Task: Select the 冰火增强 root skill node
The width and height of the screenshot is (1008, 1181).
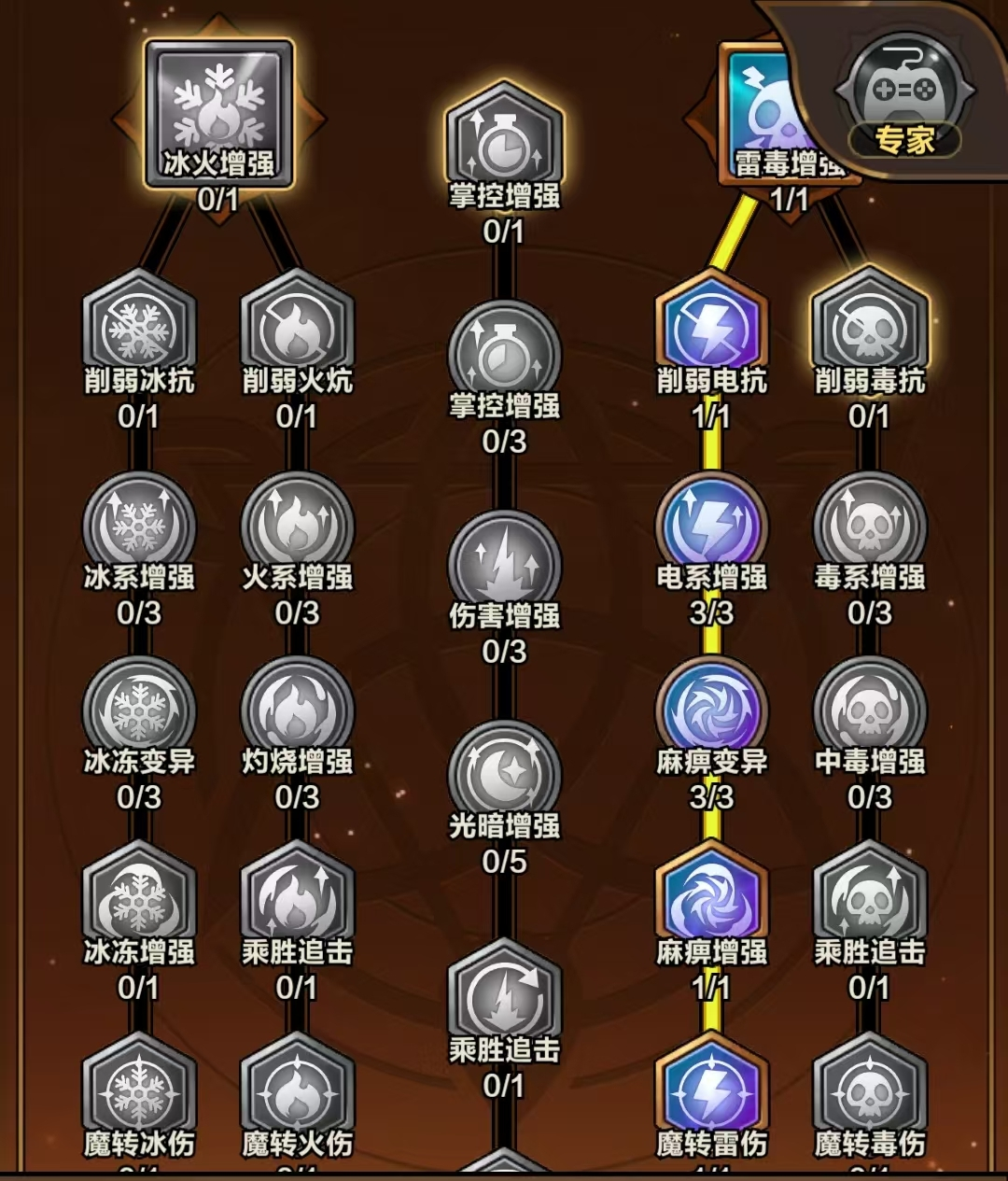Action: [219, 112]
